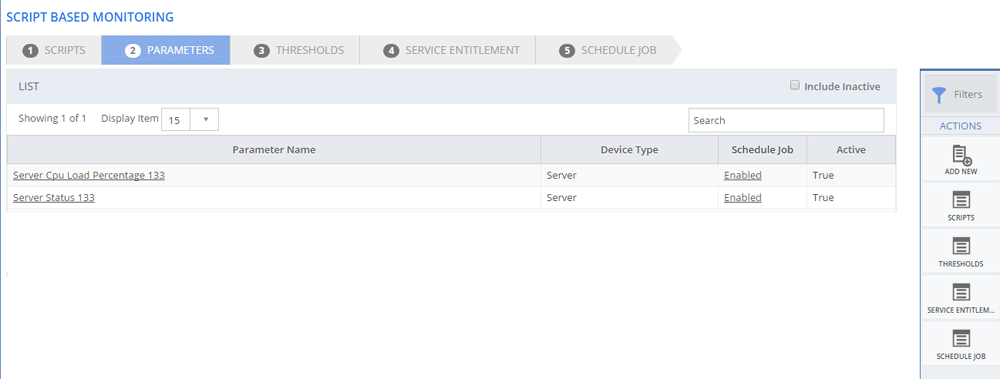1000x379 pixels.
Task: Enable the Include Inactive checkbox
Action: (x=795, y=85)
